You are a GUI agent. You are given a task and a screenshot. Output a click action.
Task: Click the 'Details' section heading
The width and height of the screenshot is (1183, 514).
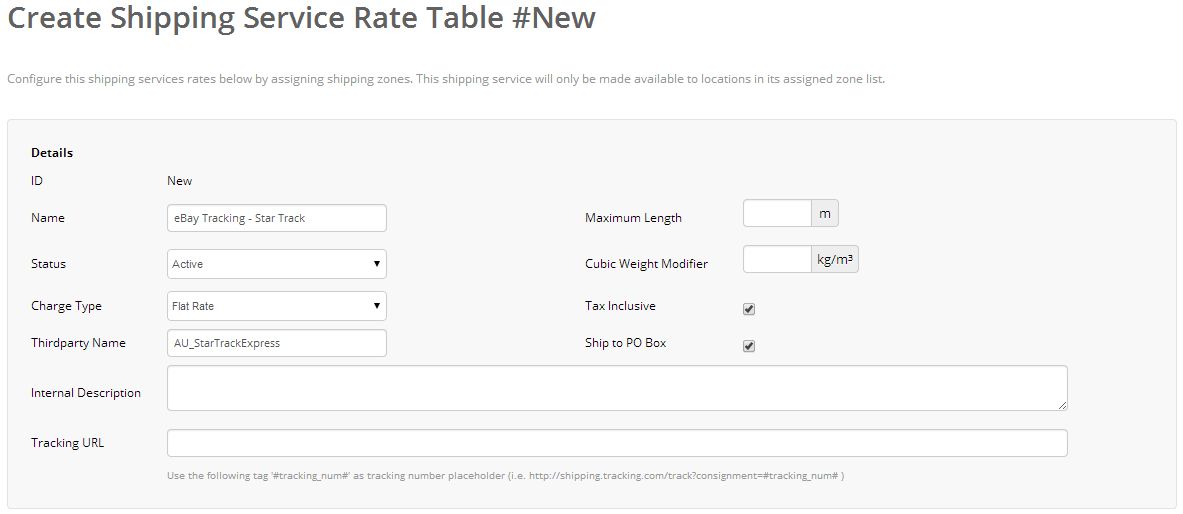point(52,152)
